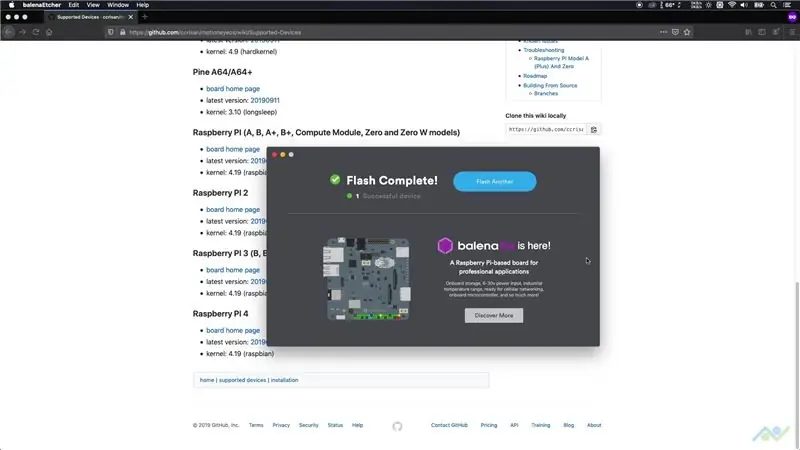Open Raspberry PI Model A sidebar link
Screen dimensions: 800x450
561,62
